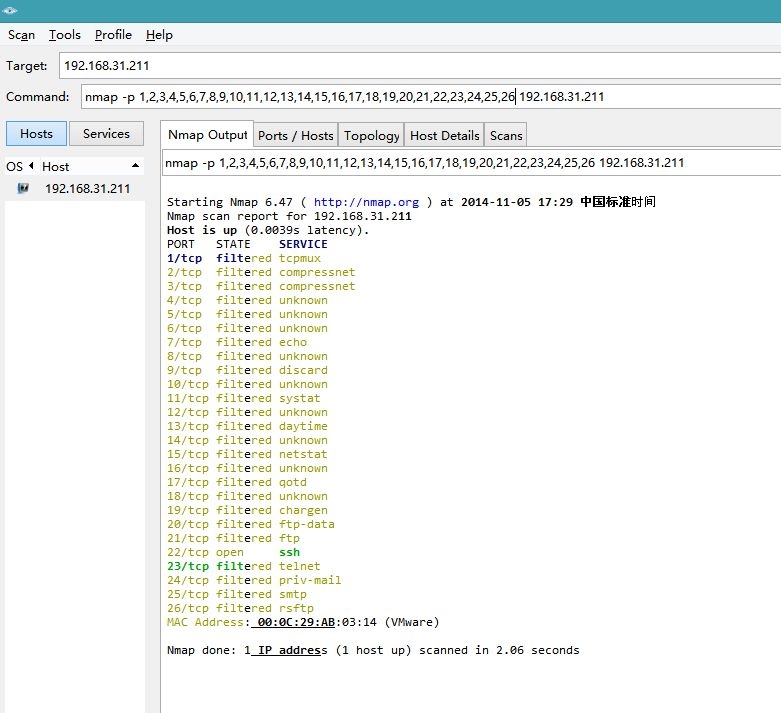Click the 'Host is up' line
Viewport: 781px width, 713px height.
[x=268, y=230]
